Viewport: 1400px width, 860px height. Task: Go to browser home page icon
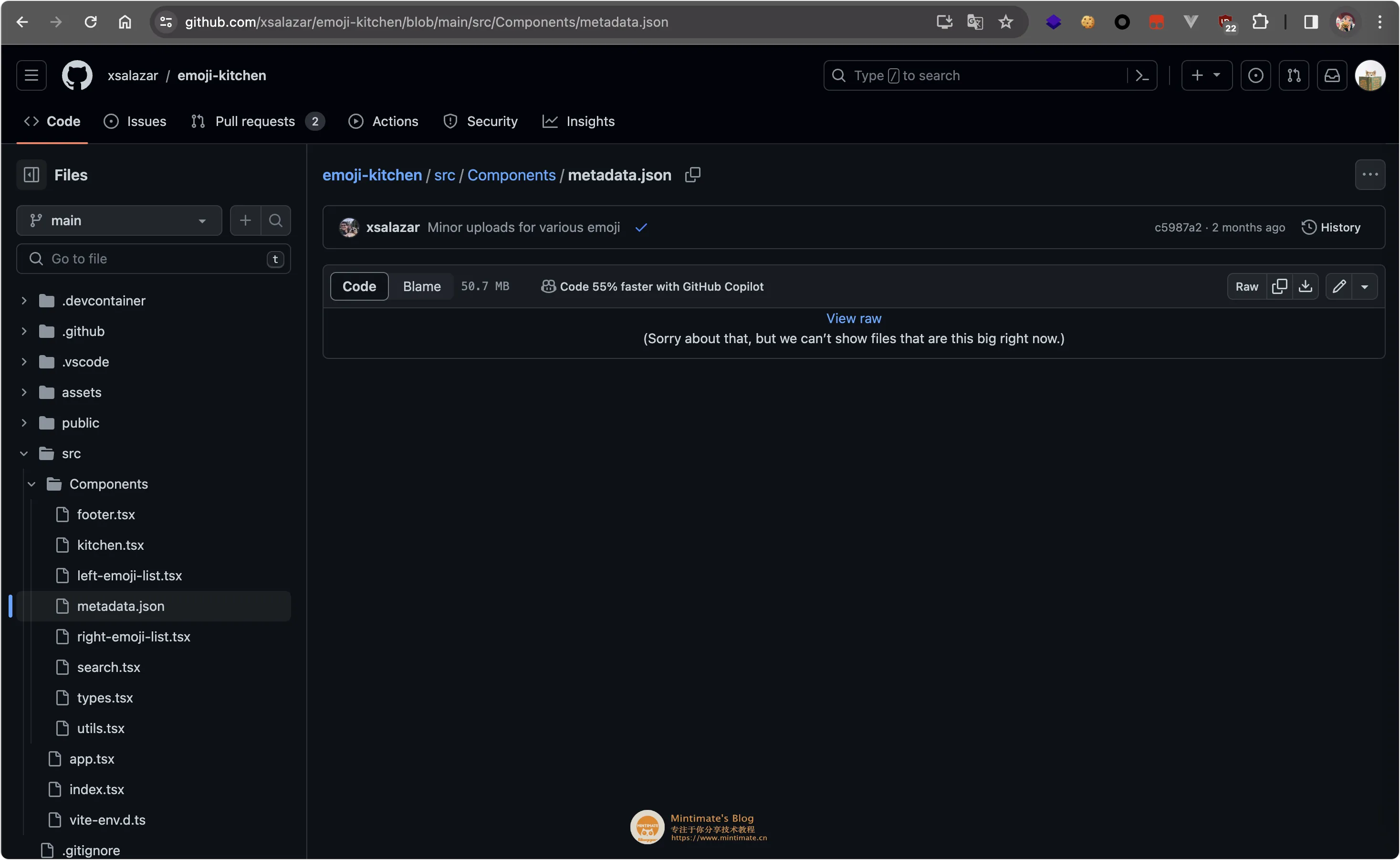(125, 22)
